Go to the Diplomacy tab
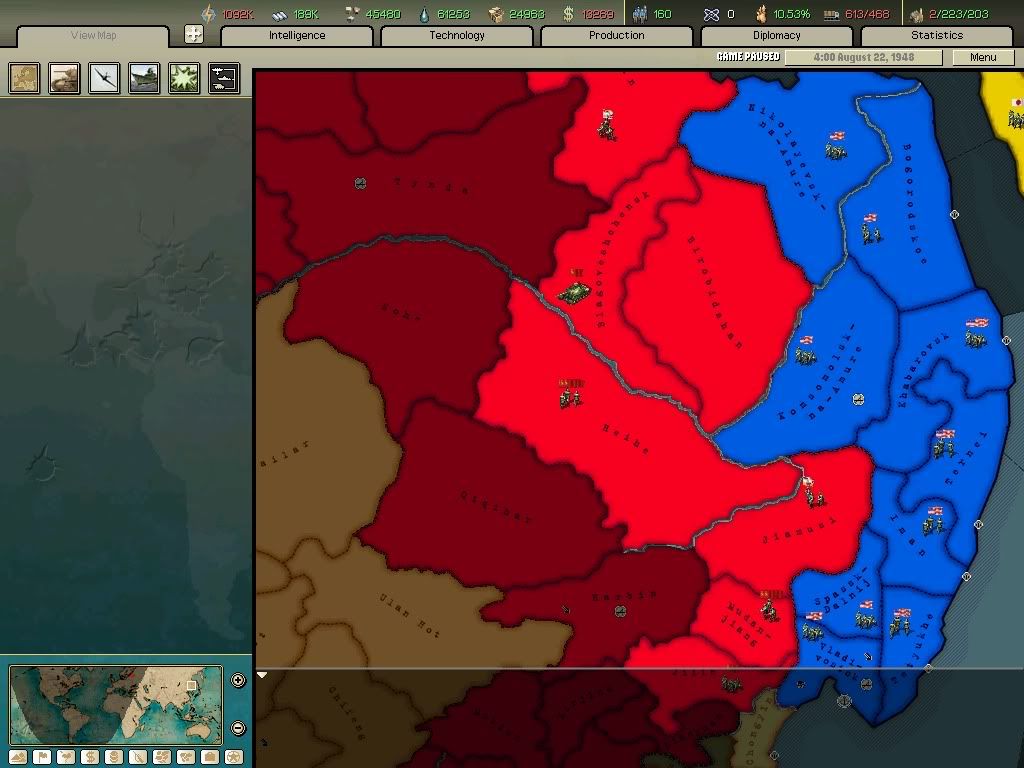The width and height of the screenshot is (1024, 768). [x=776, y=35]
